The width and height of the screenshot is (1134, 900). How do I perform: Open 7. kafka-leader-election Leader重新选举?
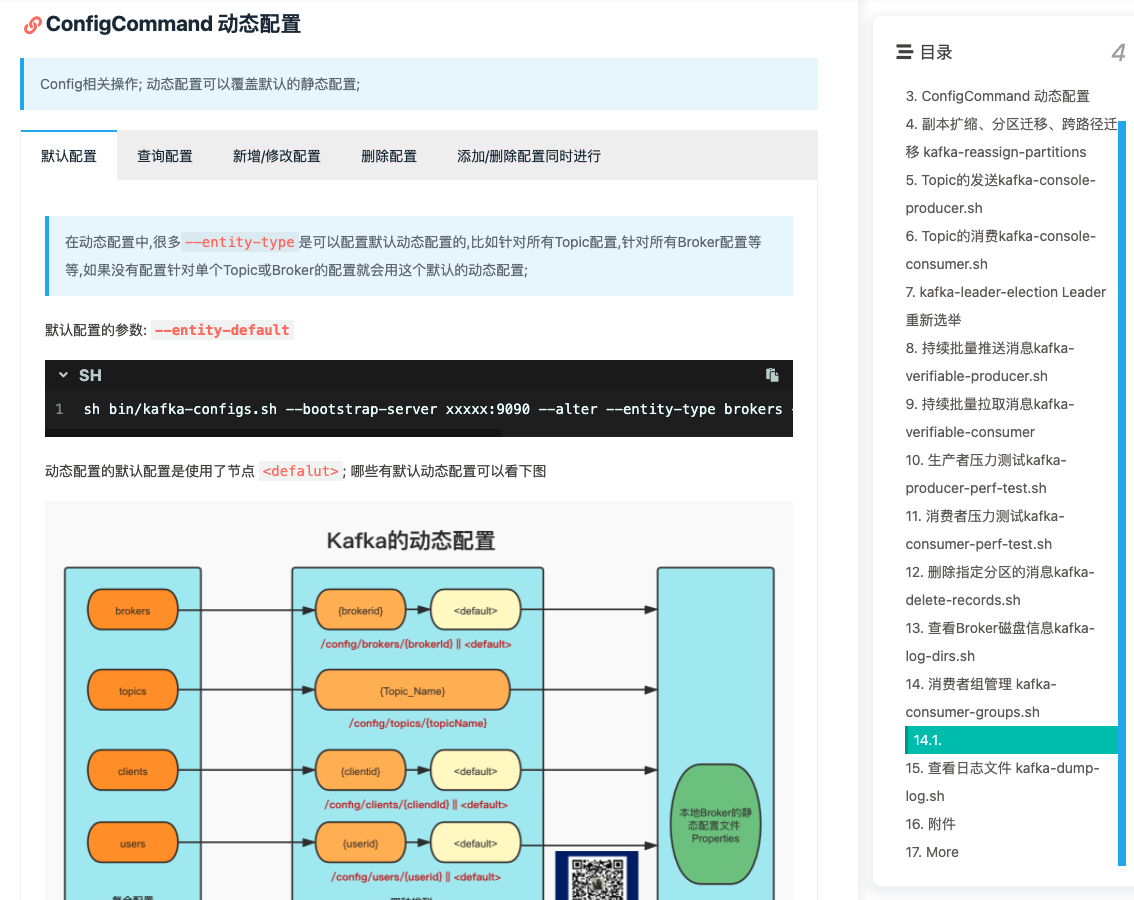(1005, 306)
